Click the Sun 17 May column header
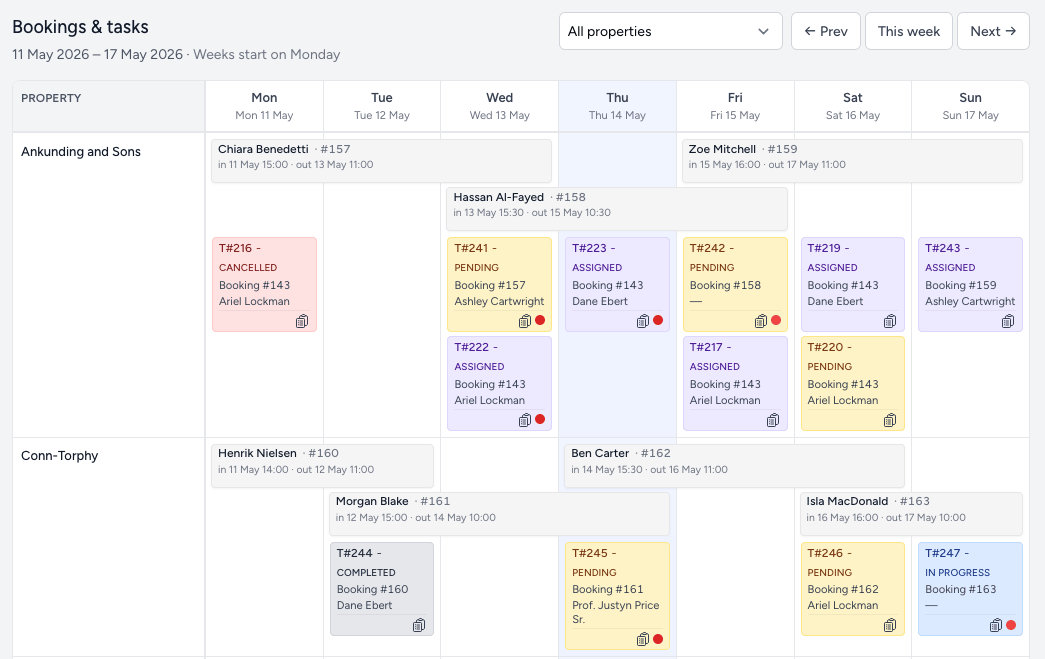This screenshot has height=659, width=1045. coord(970,106)
